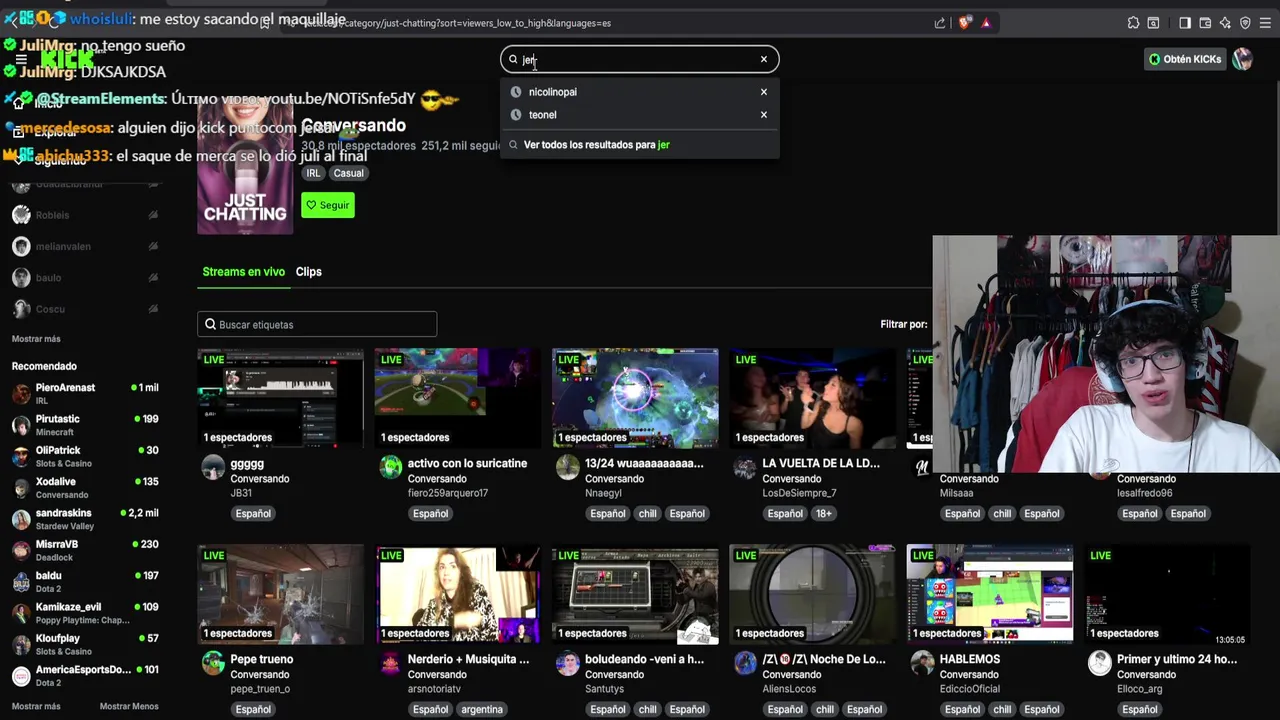
Task: Click the 18+ tag on LosDeSiempre_7 stream
Action: pos(823,513)
